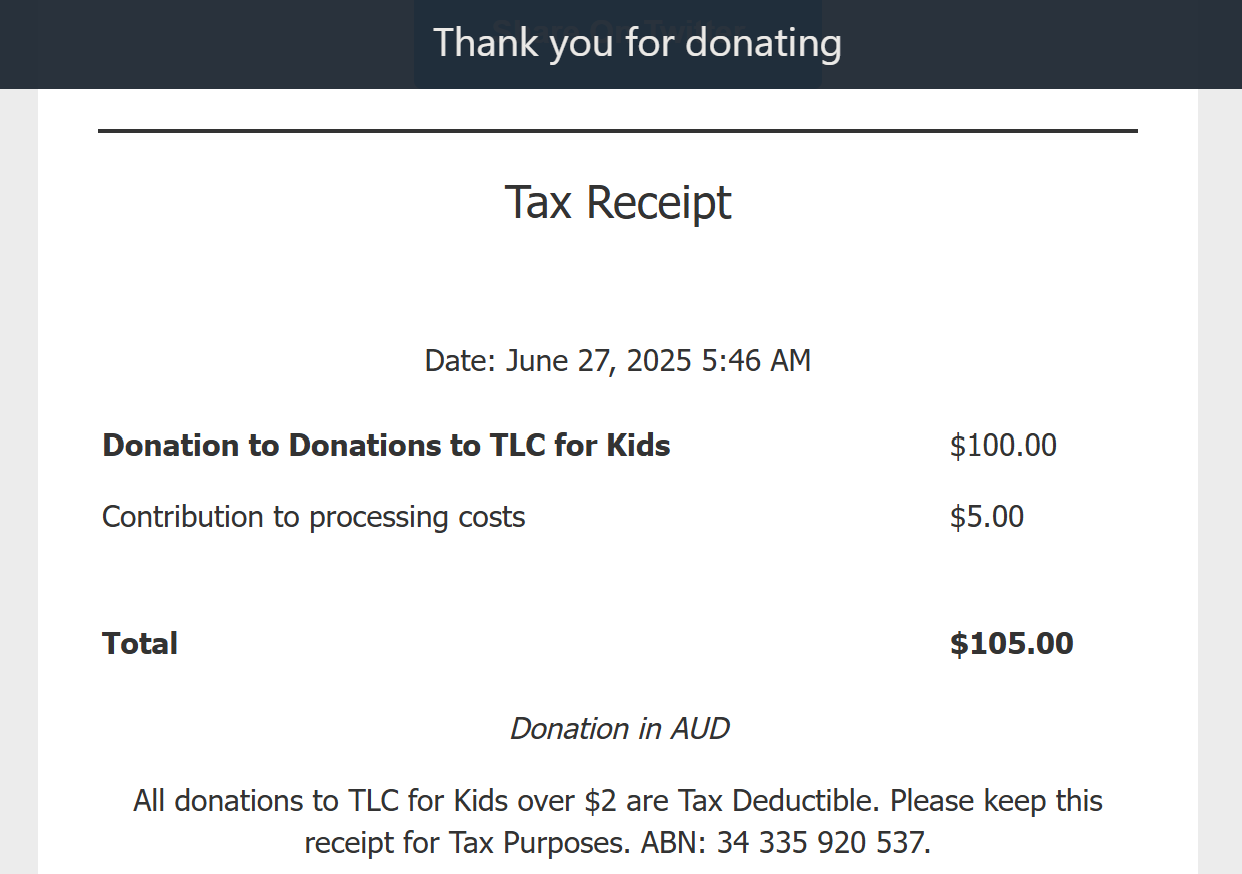Click the $100.00 donation amount
The width and height of the screenshot is (1242, 874).
click(x=1003, y=445)
